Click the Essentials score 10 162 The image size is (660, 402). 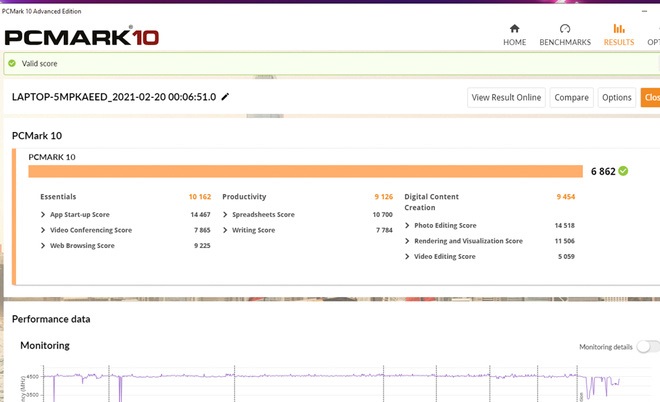tap(200, 197)
